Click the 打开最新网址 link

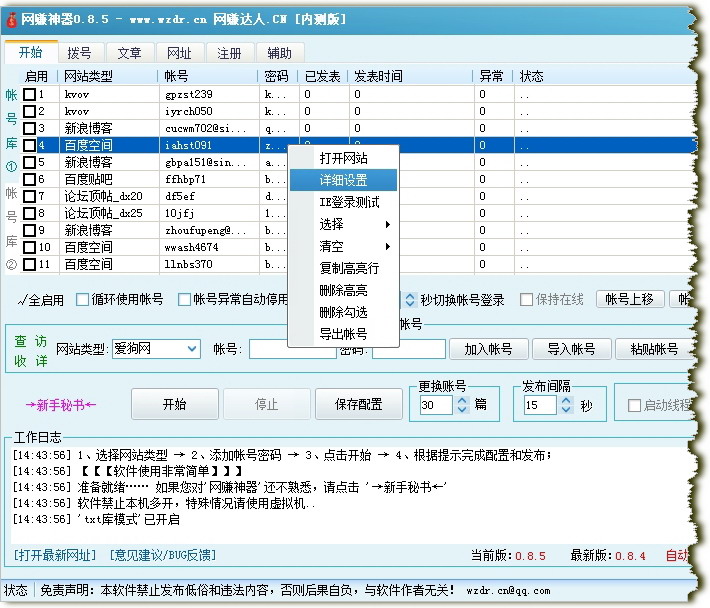(56, 555)
